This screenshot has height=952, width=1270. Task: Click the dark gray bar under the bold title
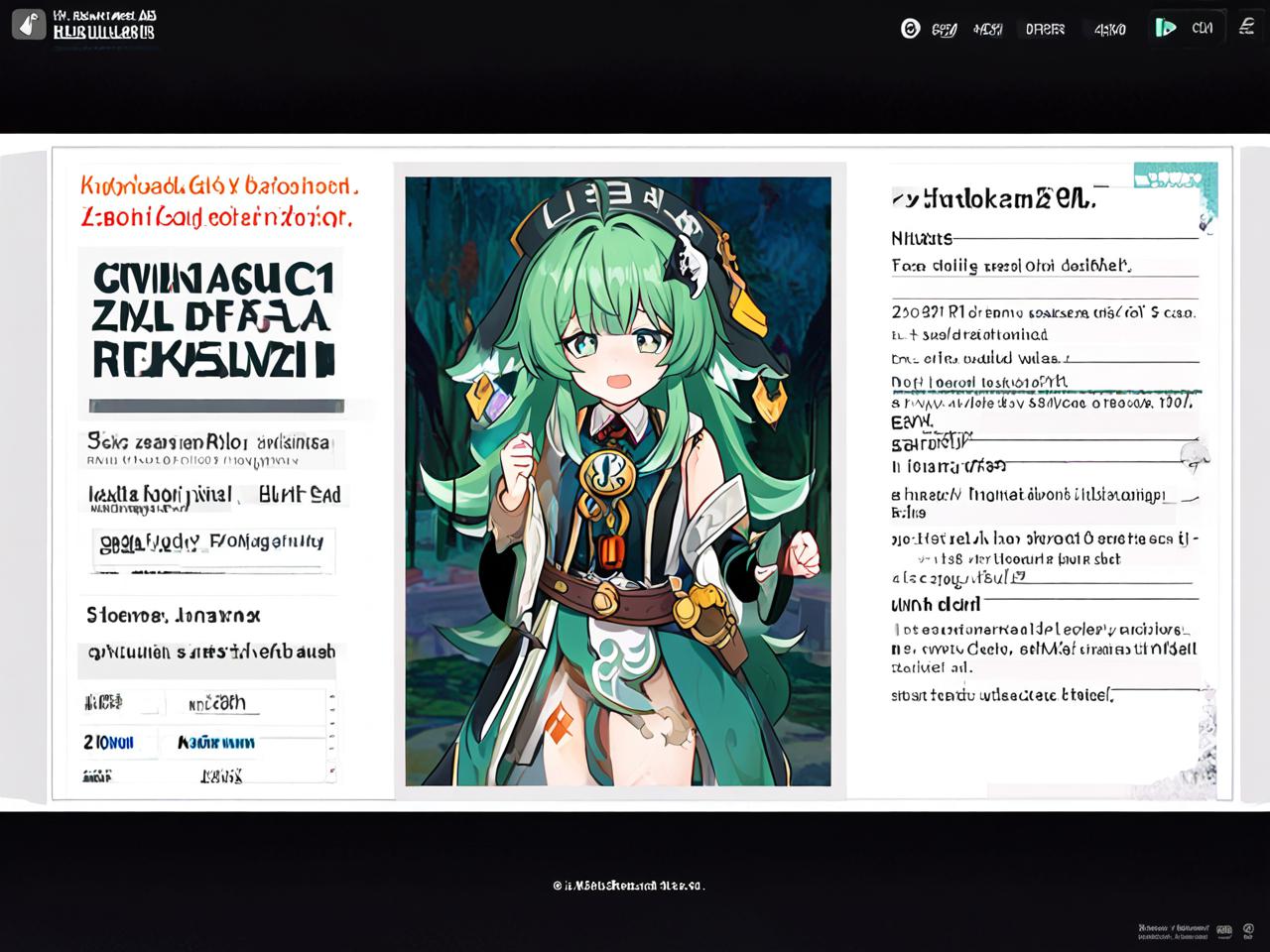coord(216,406)
